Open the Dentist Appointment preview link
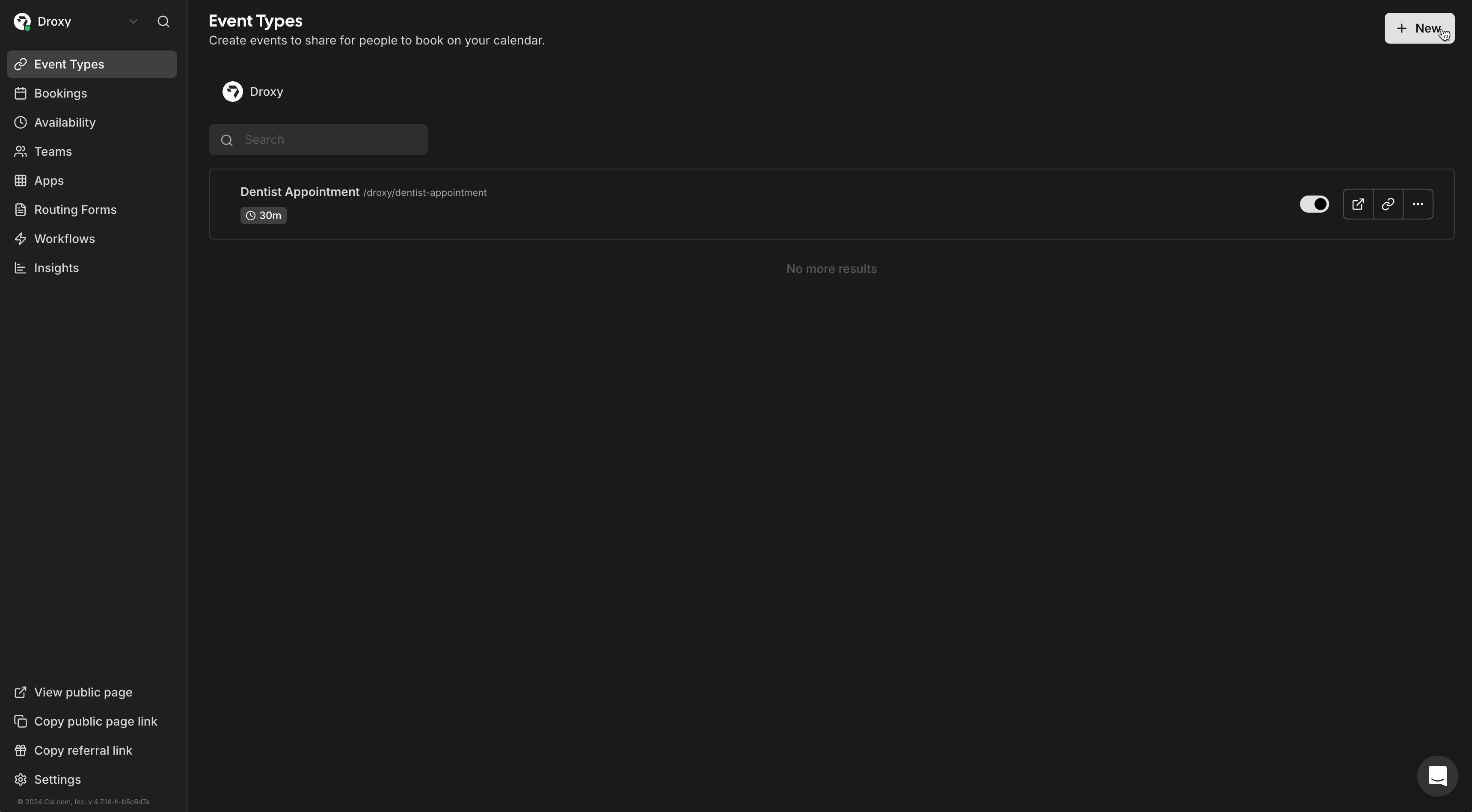The height and width of the screenshot is (812, 1472). [1358, 204]
